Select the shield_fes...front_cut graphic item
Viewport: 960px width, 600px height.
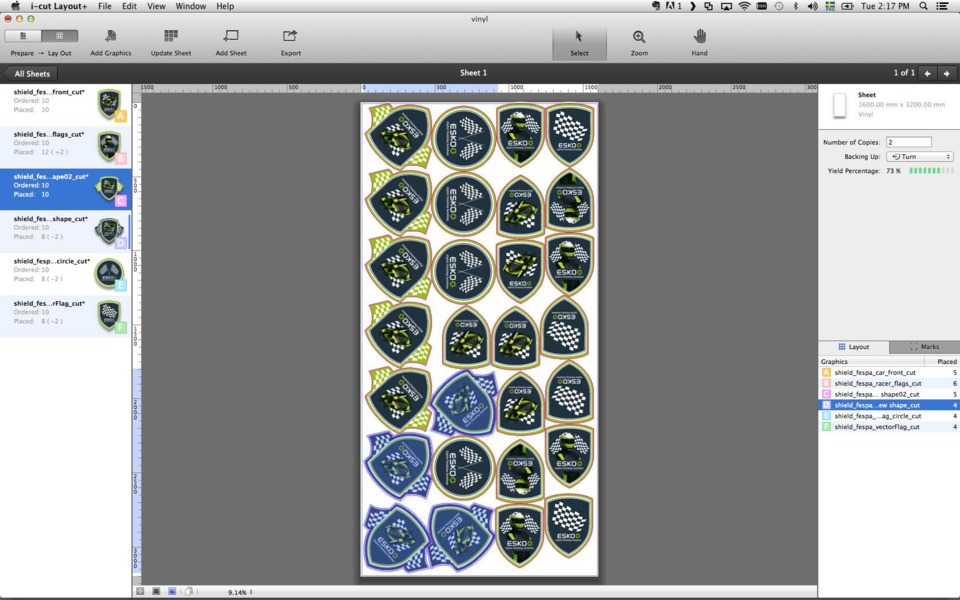click(66, 105)
